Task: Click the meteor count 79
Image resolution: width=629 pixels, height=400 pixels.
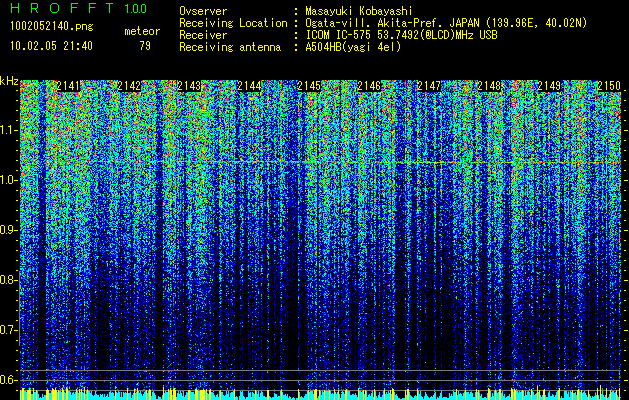Action: (145, 46)
